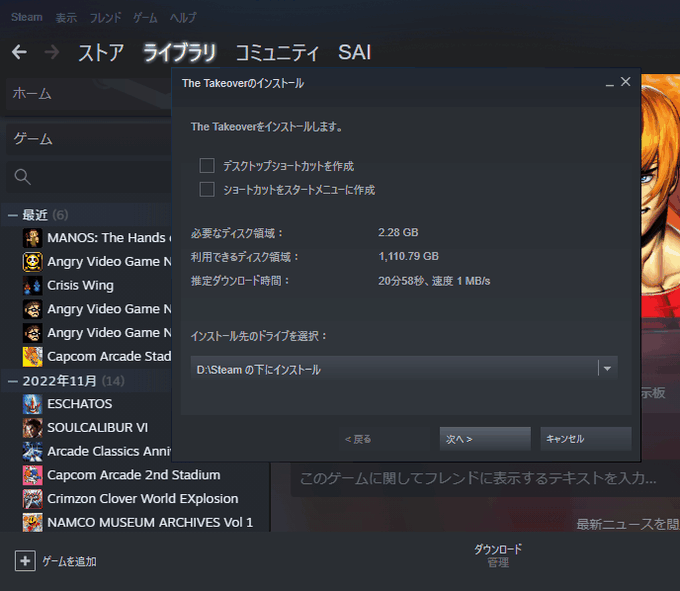Click the 2.28 GB required disk value
Image resolution: width=680 pixels, height=591 pixels.
[398, 232]
